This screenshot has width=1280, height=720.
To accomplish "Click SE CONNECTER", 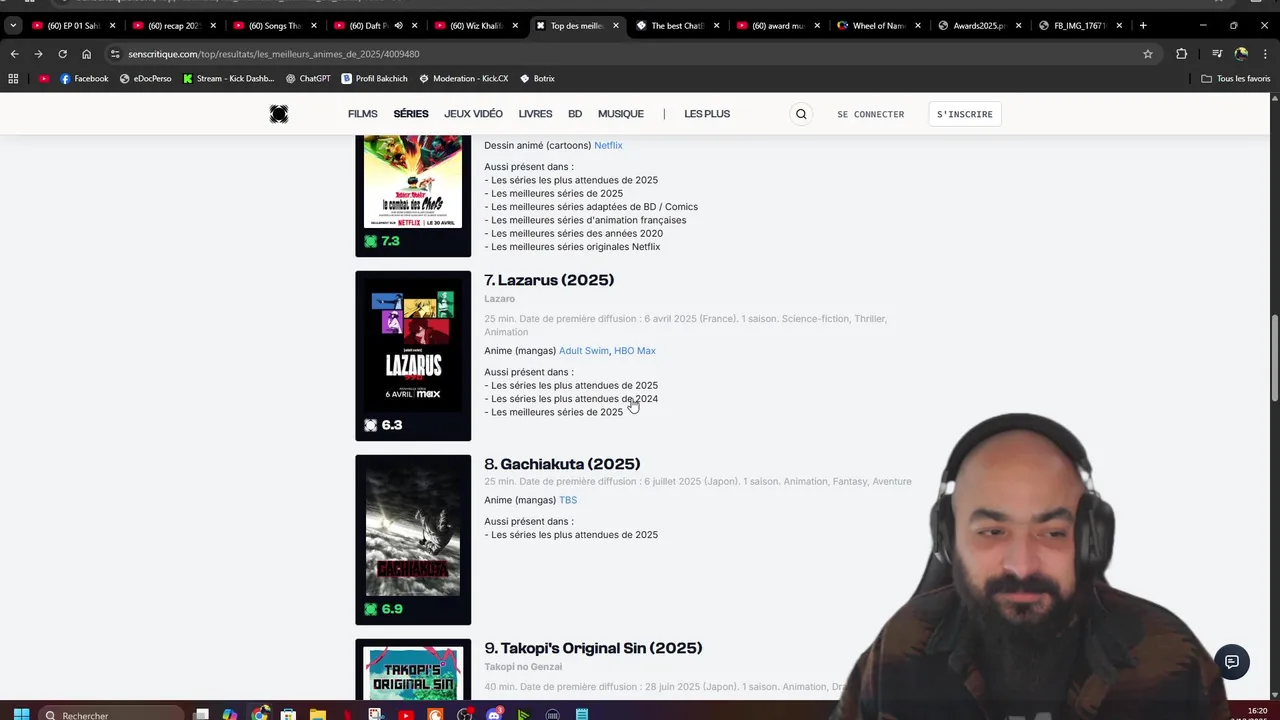I will pyautogui.click(x=871, y=114).
